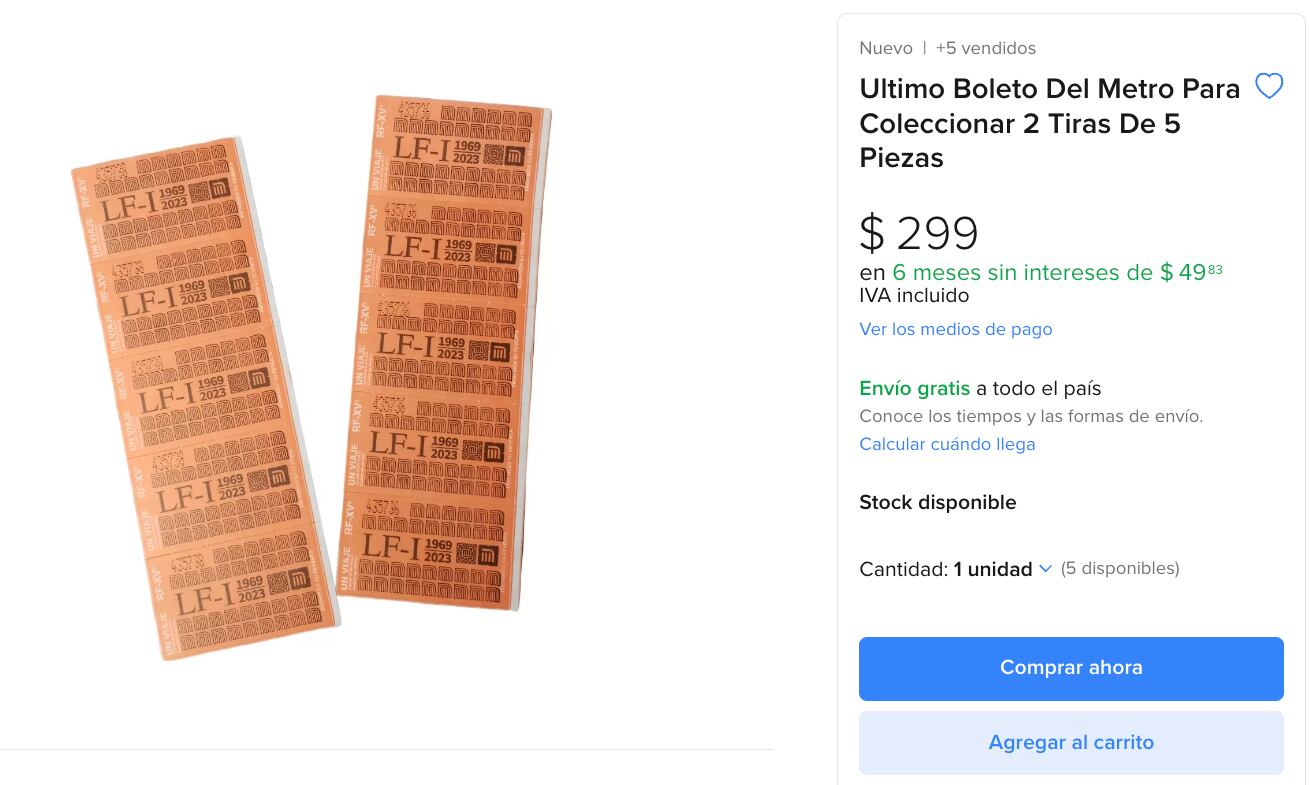The height and width of the screenshot is (785, 1310).
Task: Expand the quantity chevron arrow
Action: tap(1045, 569)
